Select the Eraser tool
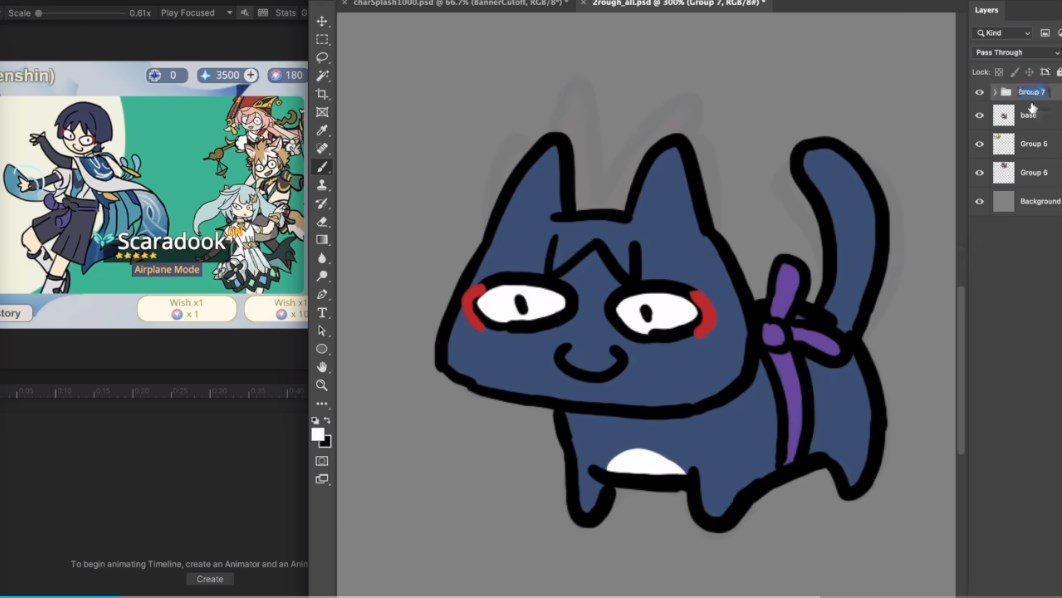The height and width of the screenshot is (598, 1062). 322,222
